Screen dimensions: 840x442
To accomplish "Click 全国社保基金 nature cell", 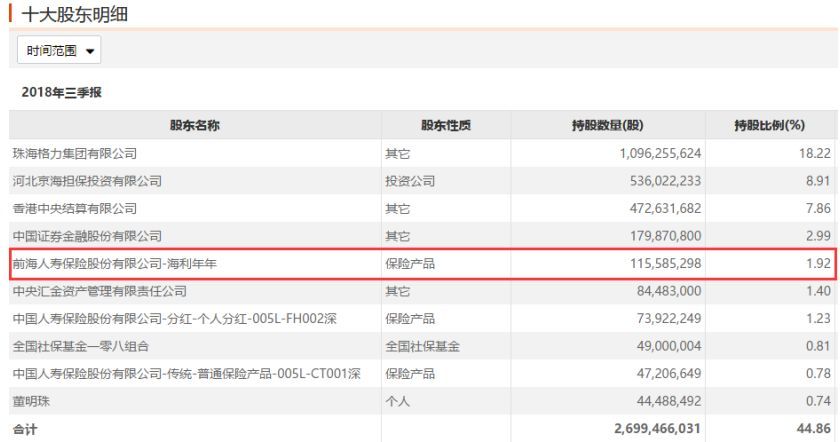I will point(422,347).
